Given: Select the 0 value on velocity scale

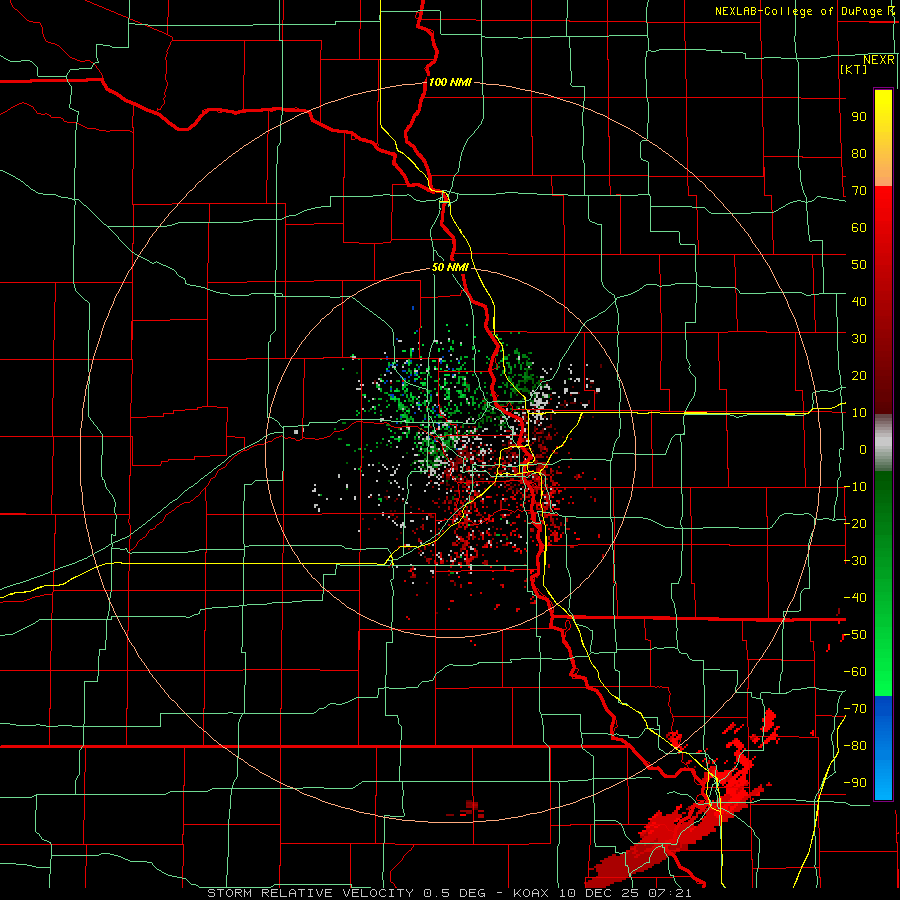Looking at the screenshot, I should pos(863,449).
